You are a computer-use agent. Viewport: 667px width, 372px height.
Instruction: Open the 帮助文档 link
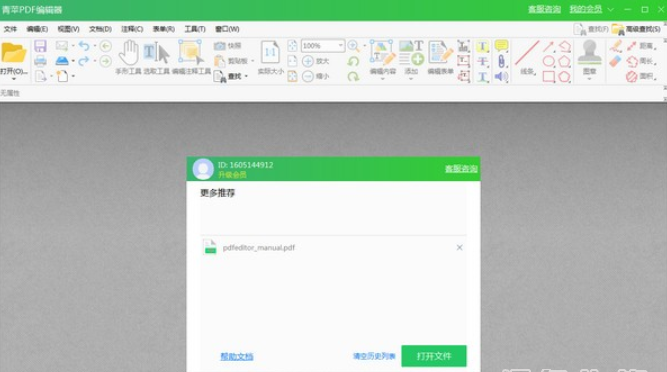click(237, 356)
